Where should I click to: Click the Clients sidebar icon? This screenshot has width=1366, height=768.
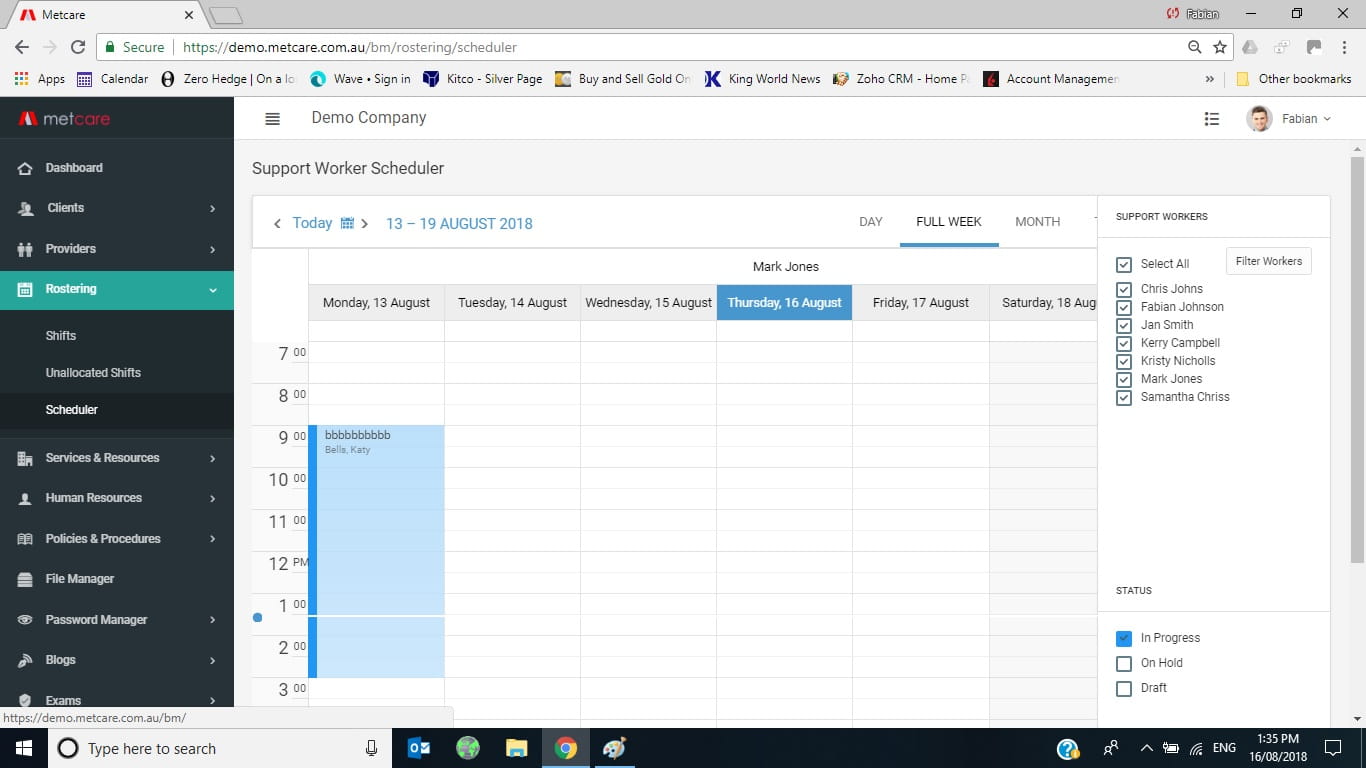25,208
